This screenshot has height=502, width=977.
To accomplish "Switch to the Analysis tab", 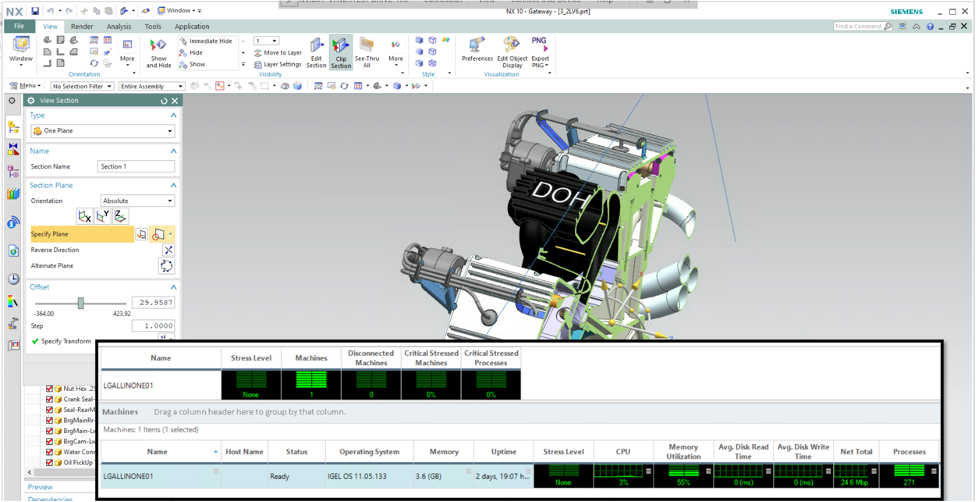I will [x=119, y=27].
